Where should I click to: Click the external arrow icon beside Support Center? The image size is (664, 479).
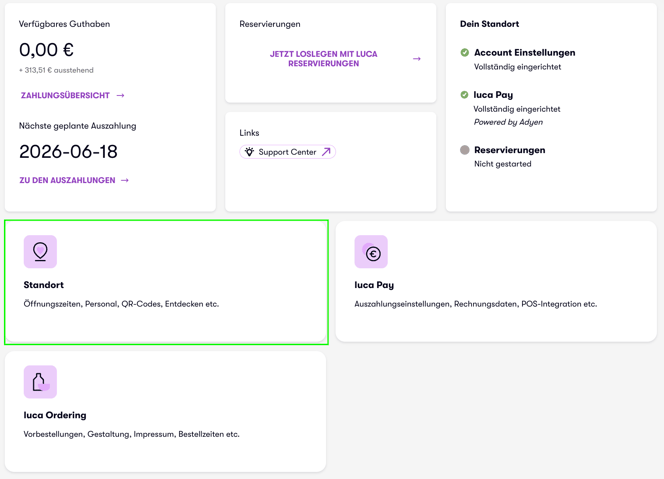point(326,152)
